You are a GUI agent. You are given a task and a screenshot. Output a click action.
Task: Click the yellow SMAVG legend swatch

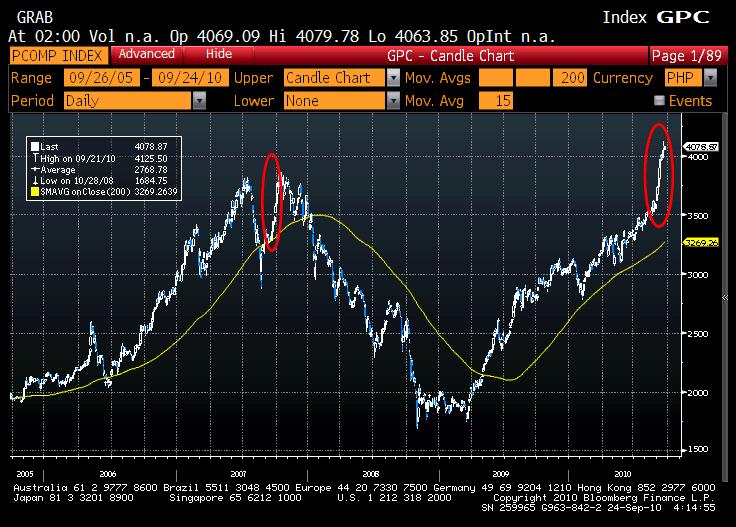tap(35, 191)
